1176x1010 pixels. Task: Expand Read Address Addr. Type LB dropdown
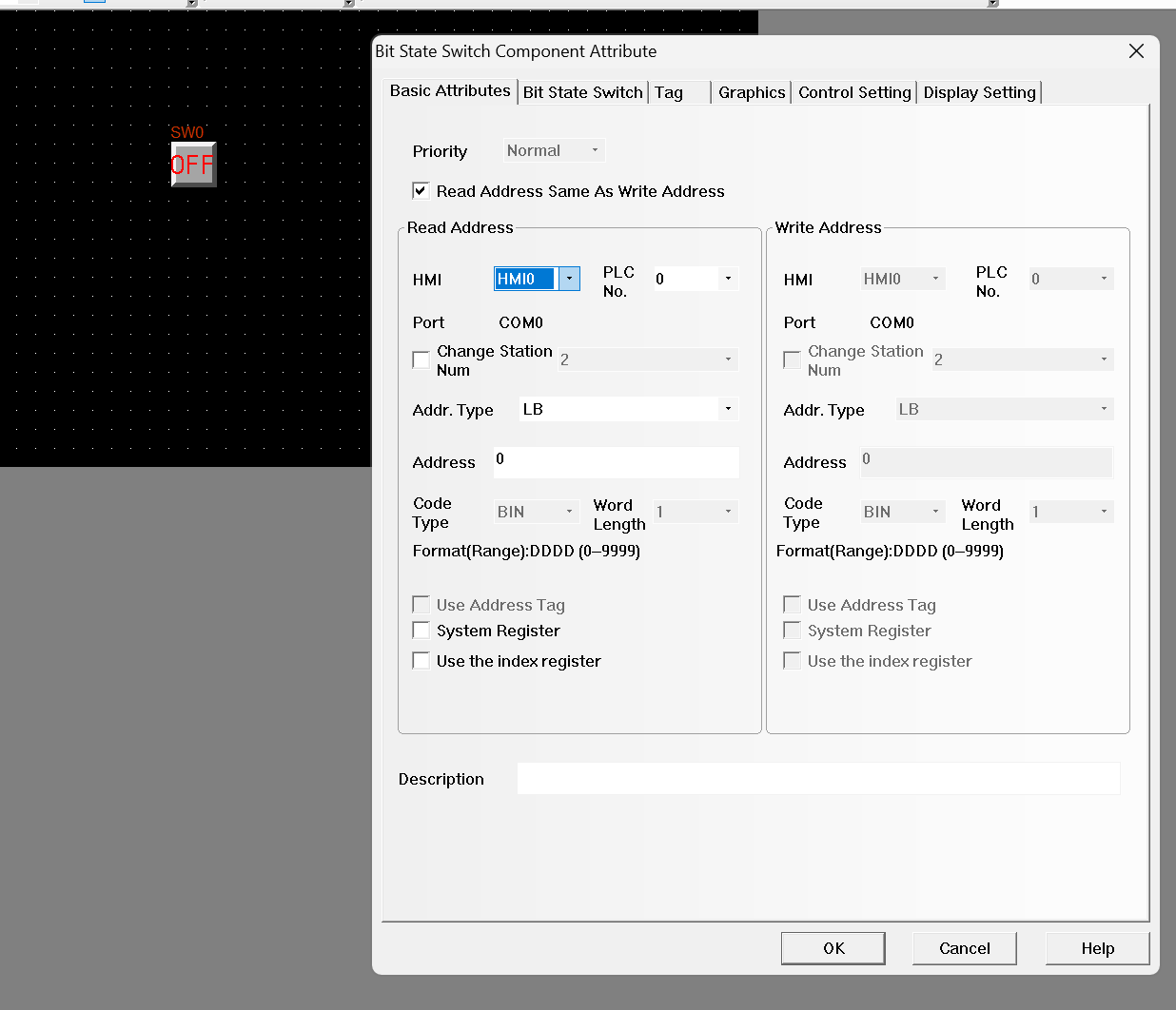pyautogui.click(x=728, y=409)
